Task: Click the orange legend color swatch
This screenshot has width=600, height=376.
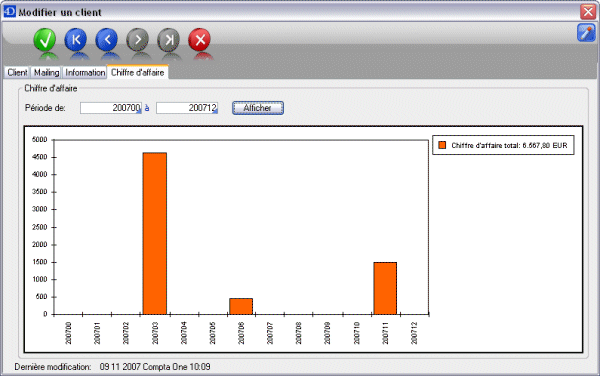Action: pyautogui.click(x=442, y=145)
